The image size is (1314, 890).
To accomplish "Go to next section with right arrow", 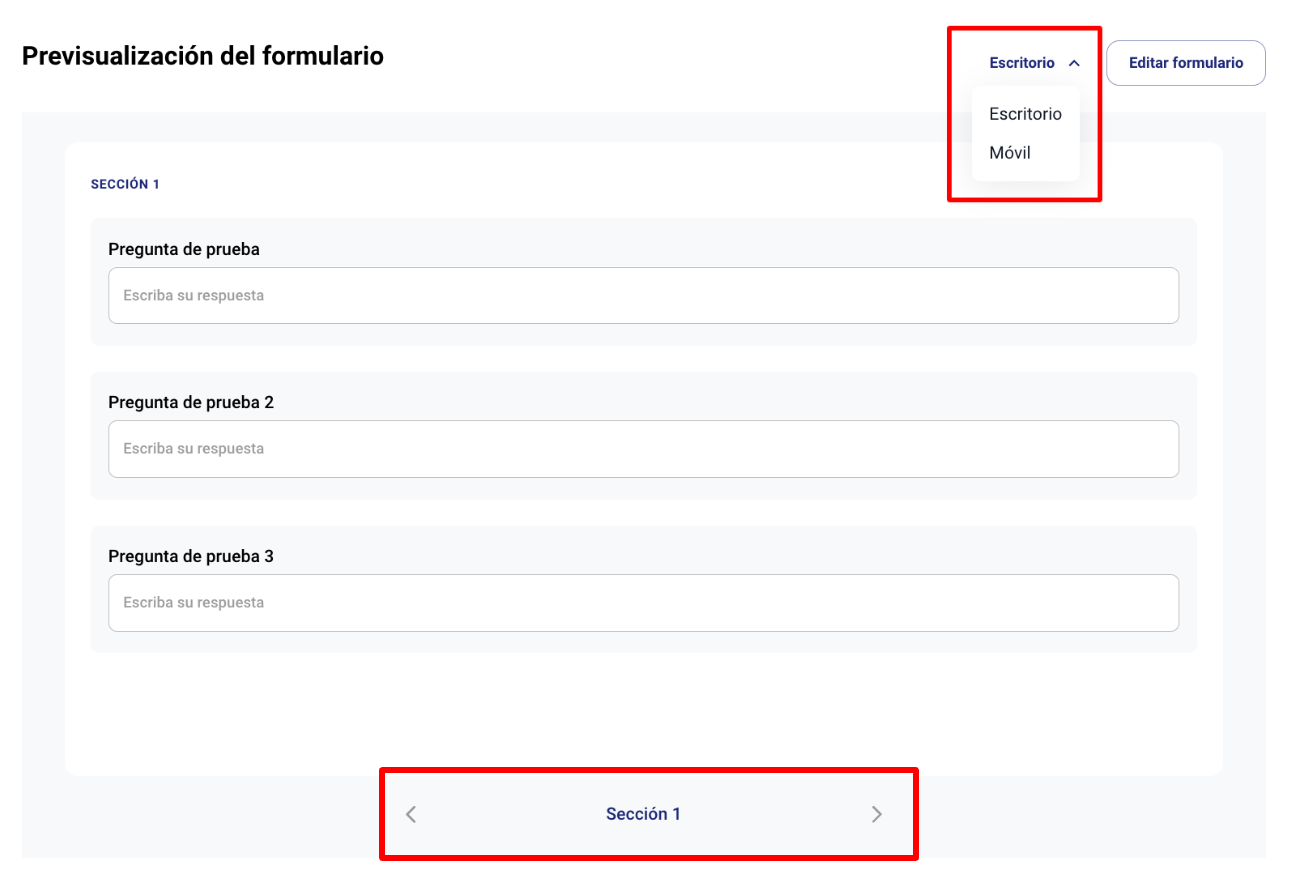I will (877, 814).
